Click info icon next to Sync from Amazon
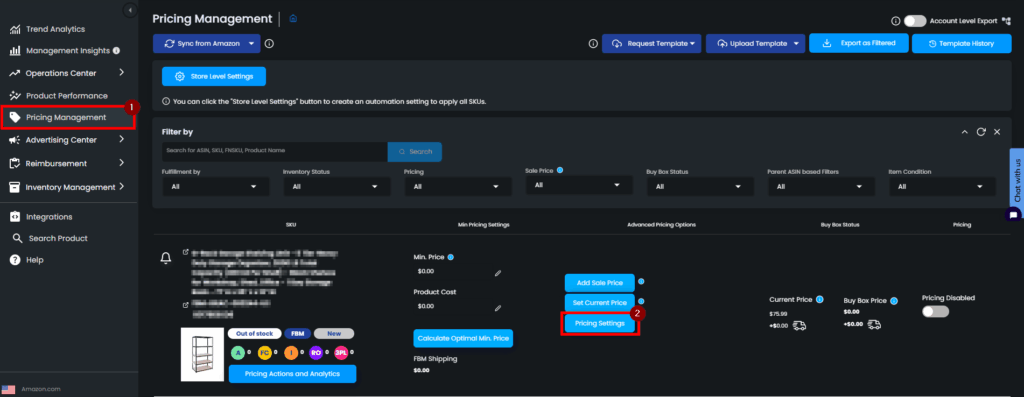1024x397 pixels. pyautogui.click(x=269, y=44)
